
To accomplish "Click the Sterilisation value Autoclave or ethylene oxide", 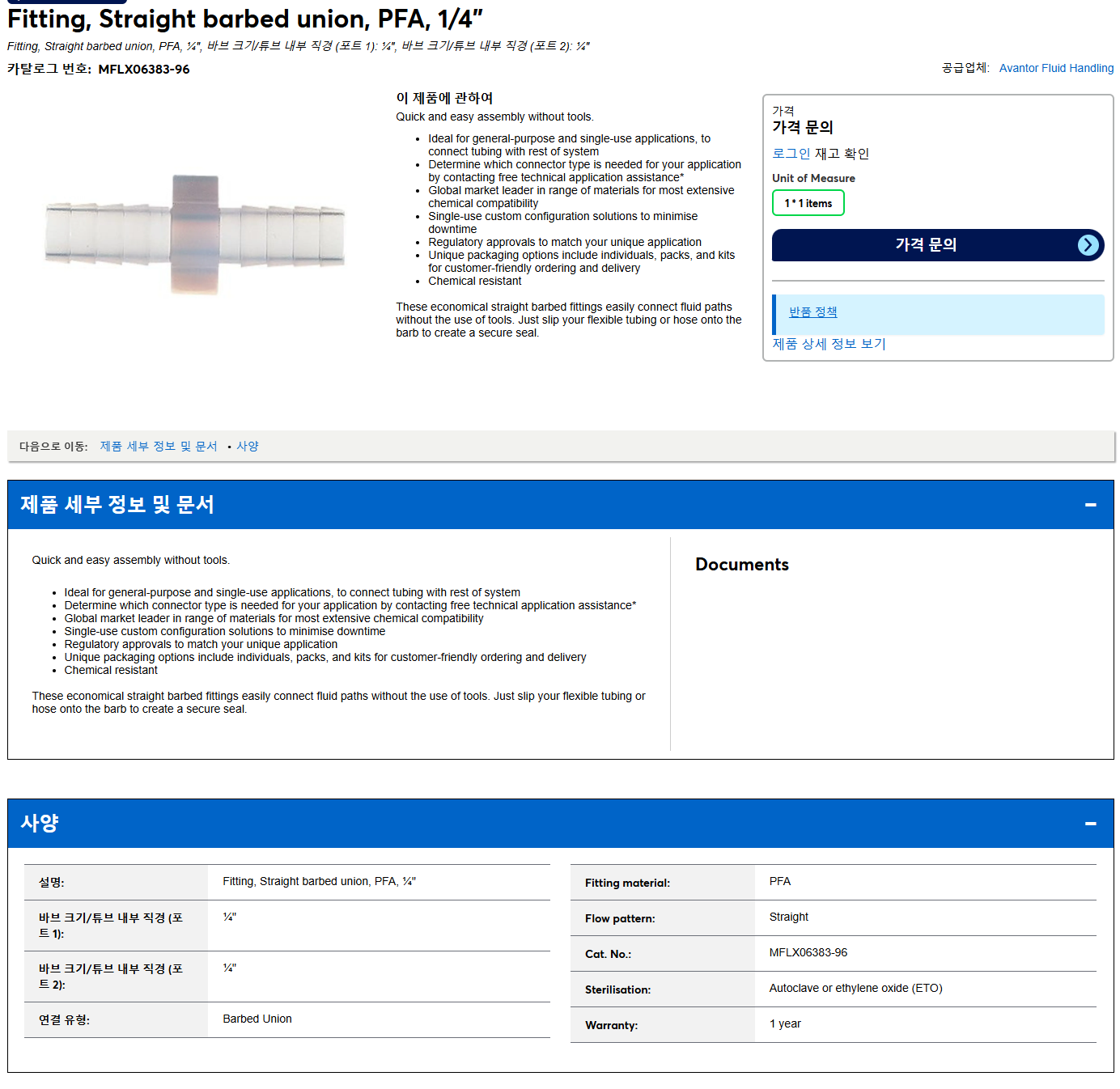I will (x=855, y=988).
